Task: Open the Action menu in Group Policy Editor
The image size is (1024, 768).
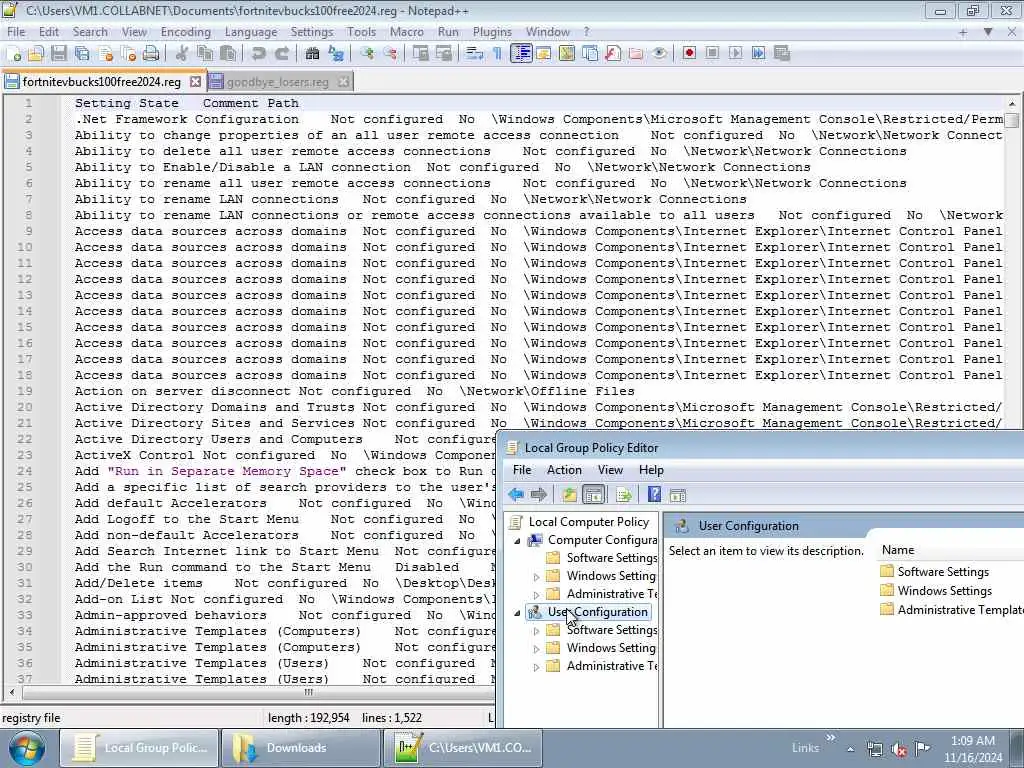Action: (564, 470)
